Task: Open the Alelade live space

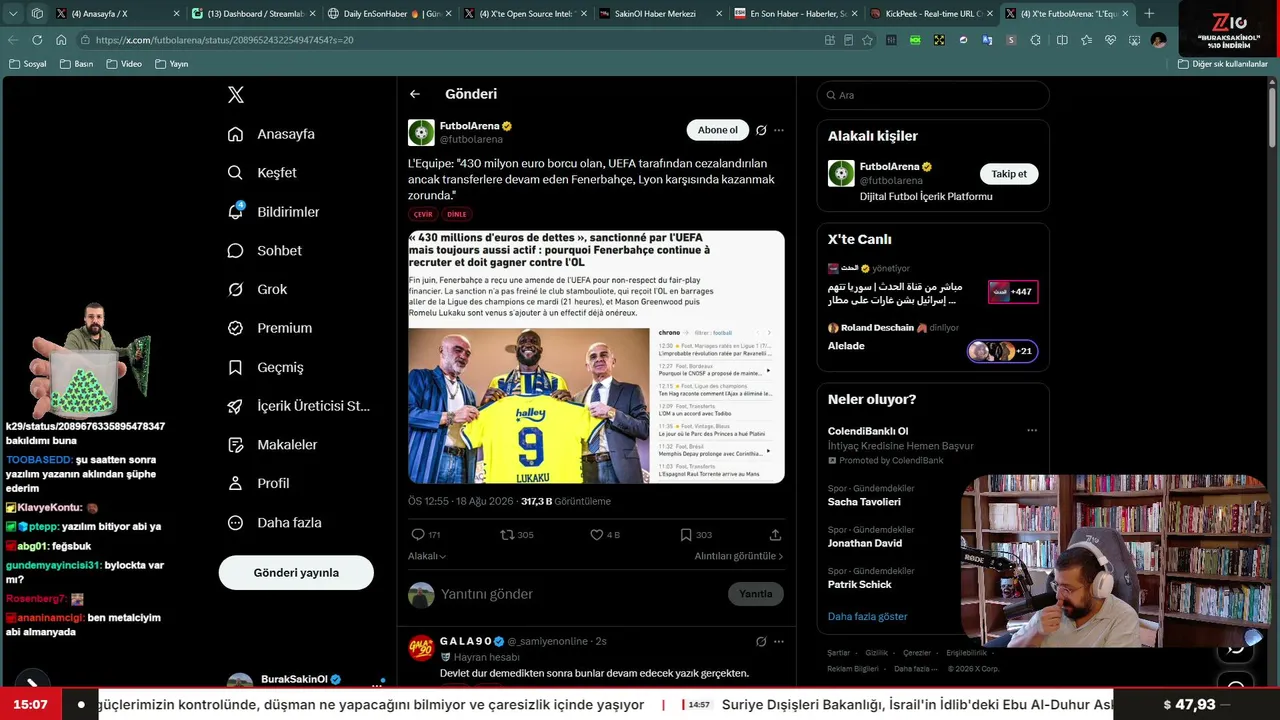Action: [x=933, y=341]
